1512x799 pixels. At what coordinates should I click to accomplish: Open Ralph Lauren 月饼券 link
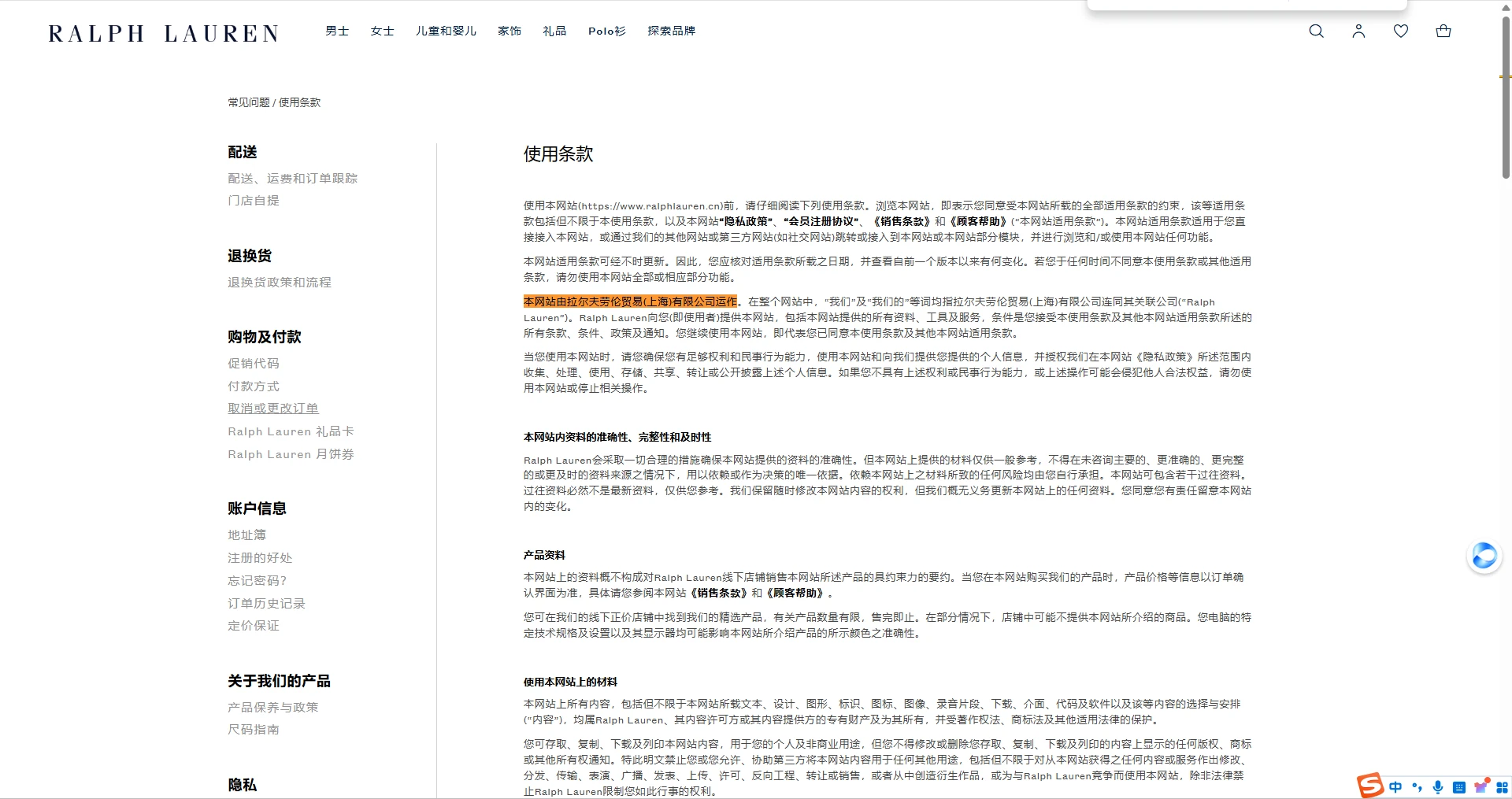[291, 454]
